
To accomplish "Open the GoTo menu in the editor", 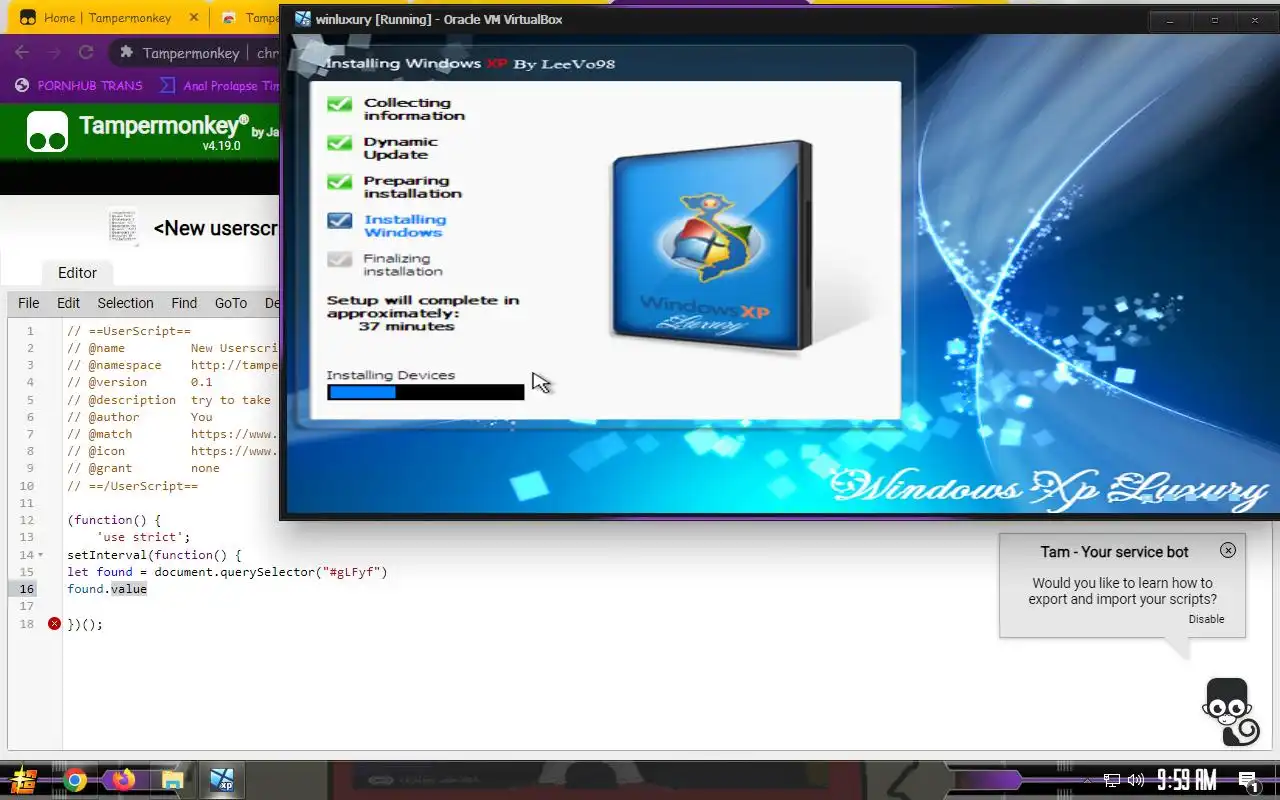I will point(230,303).
